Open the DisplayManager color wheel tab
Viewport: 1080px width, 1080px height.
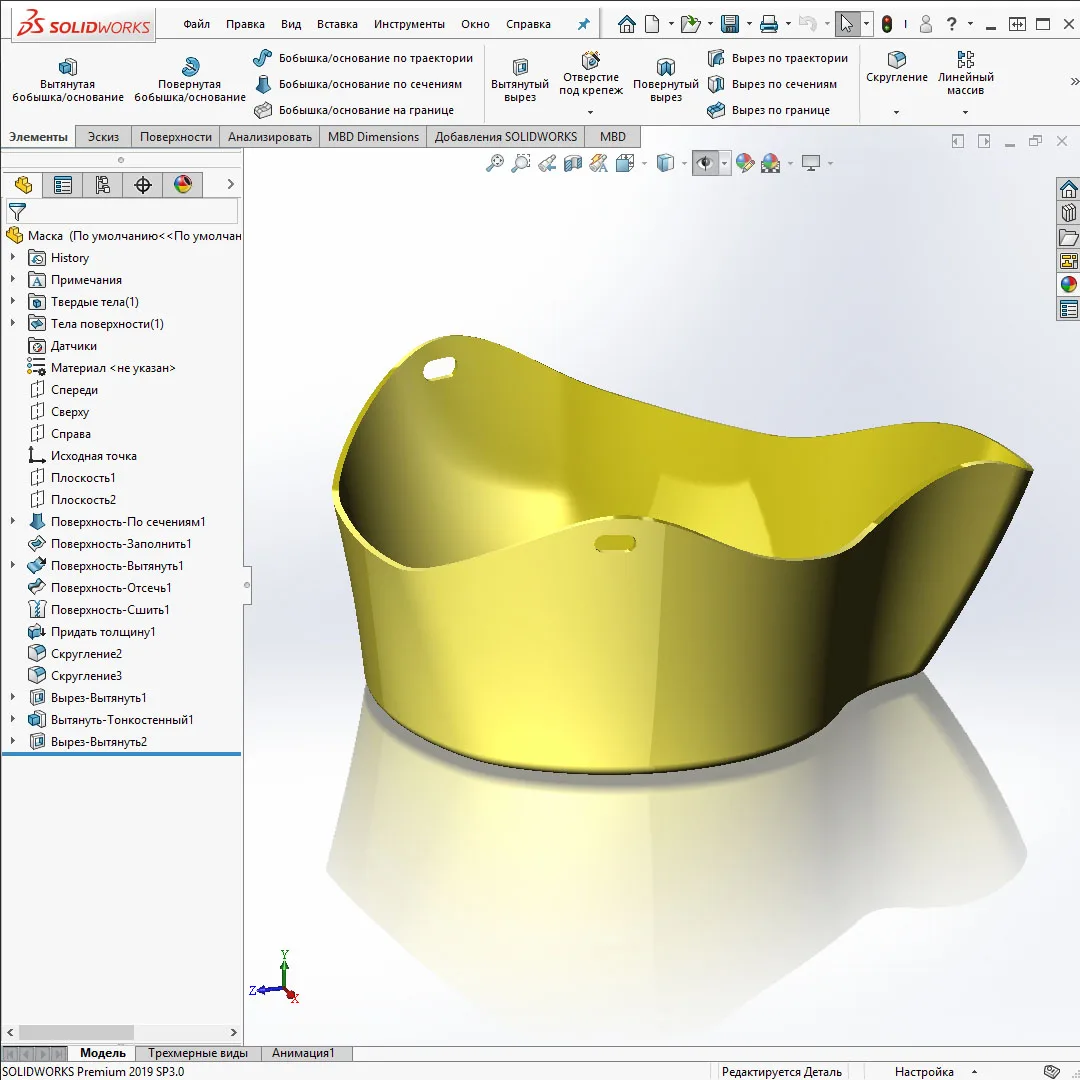coord(182,185)
